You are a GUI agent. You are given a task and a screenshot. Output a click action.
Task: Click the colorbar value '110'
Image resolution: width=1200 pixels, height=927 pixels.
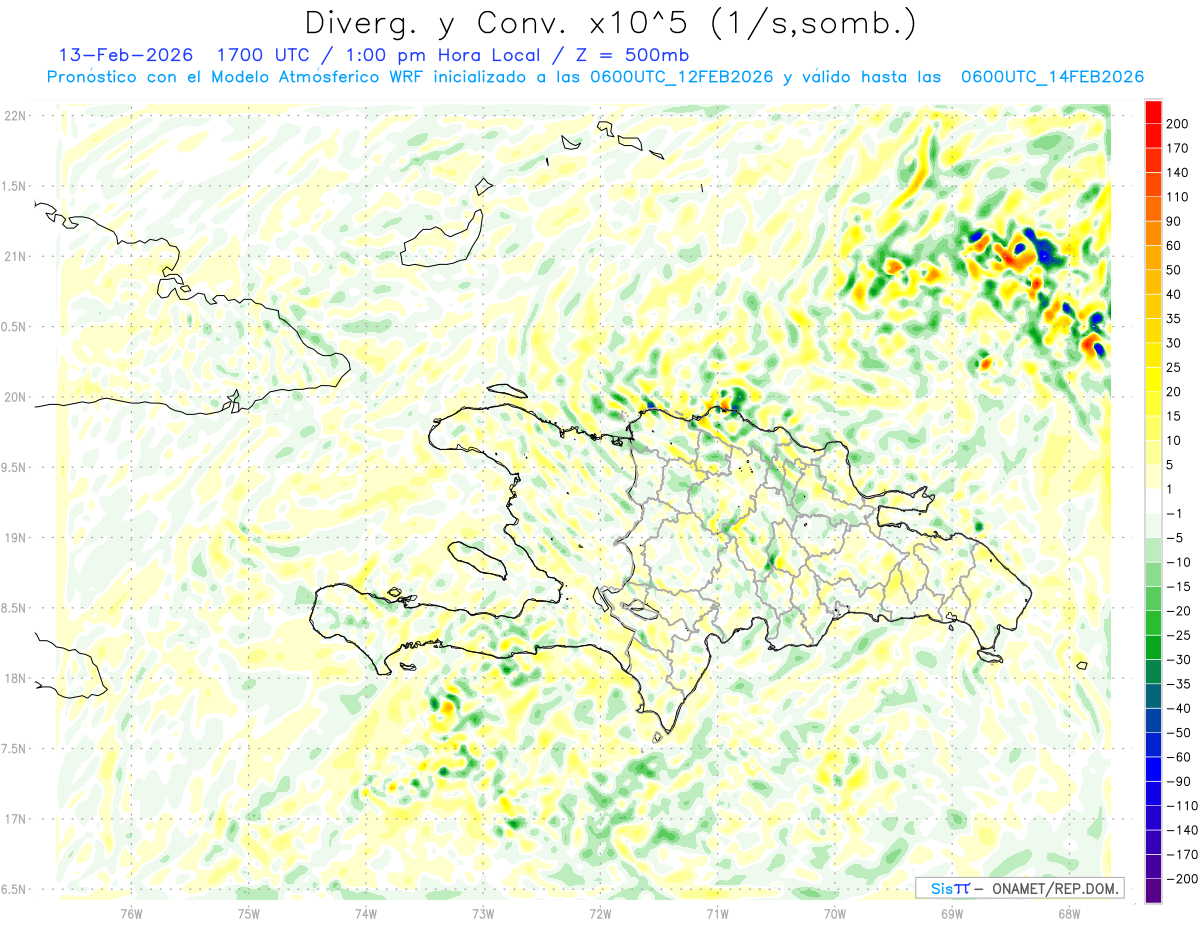[x=1177, y=197]
